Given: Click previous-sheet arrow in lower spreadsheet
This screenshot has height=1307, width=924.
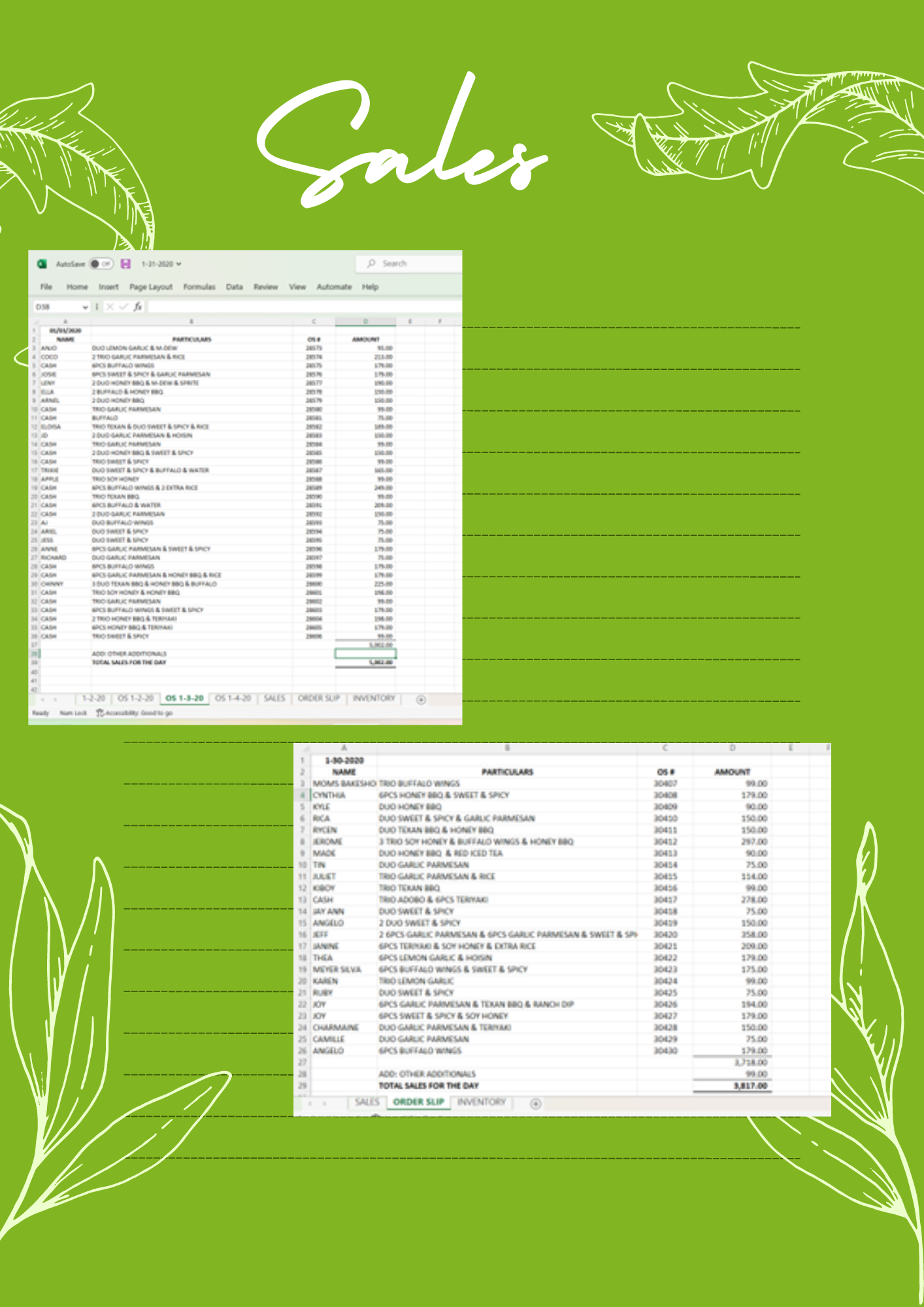Looking at the screenshot, I should pyautogui.click(x=310, y=1104).
